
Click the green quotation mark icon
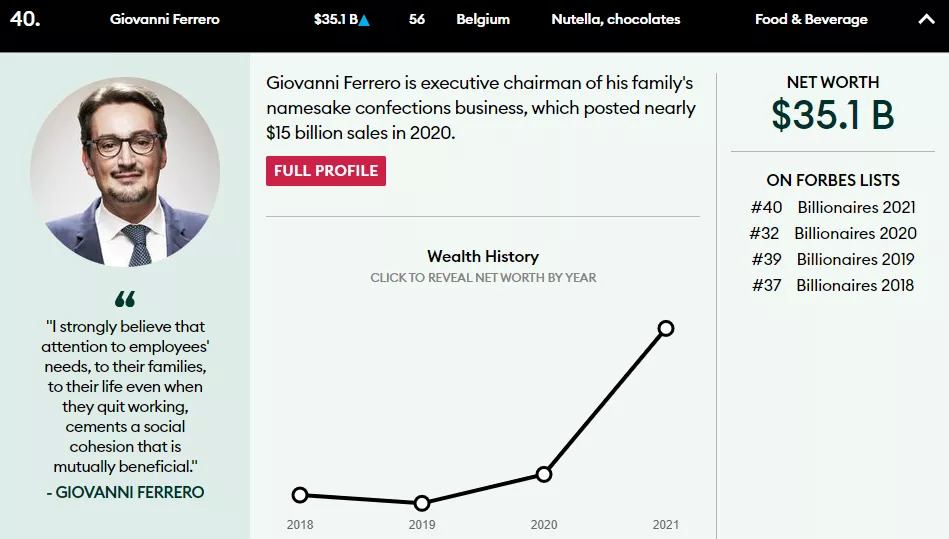[125, 299]
